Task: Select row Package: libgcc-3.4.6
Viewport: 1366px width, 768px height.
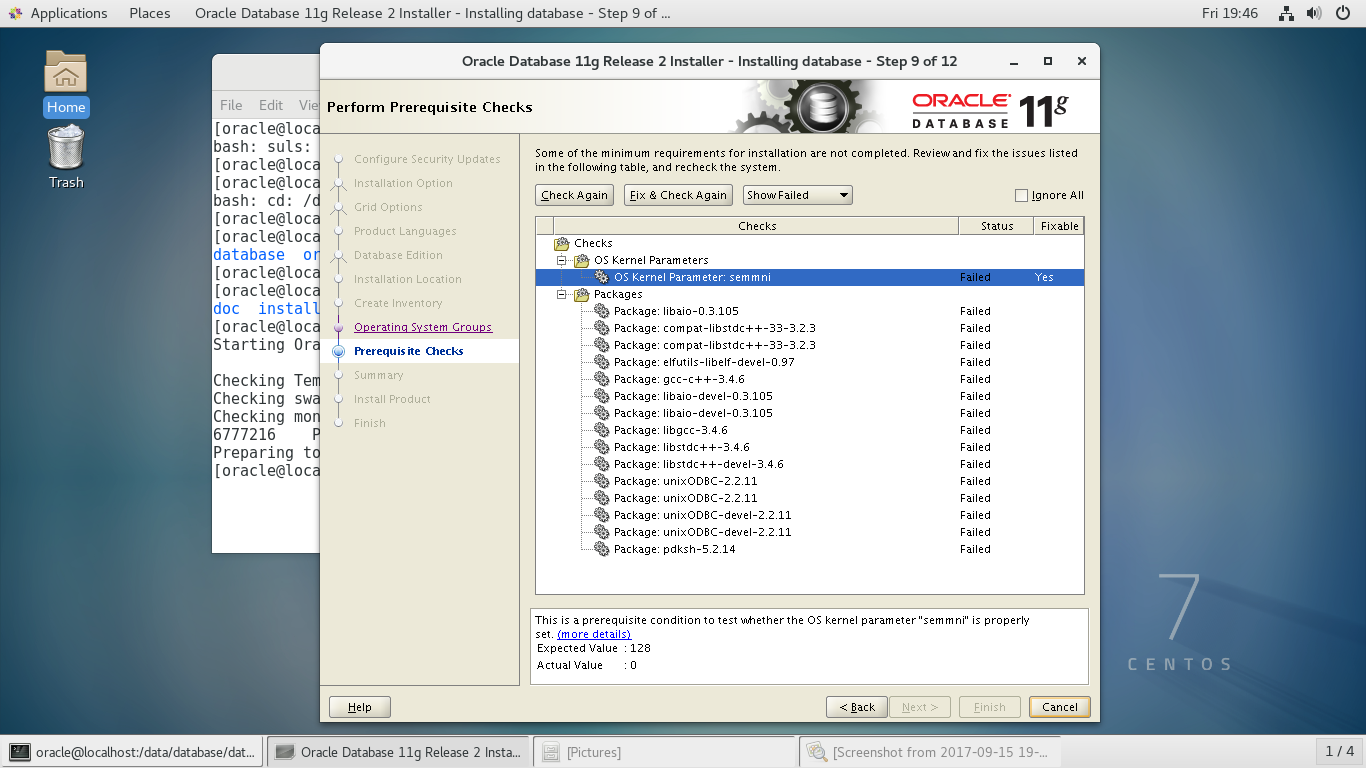Action: point(810,430)
